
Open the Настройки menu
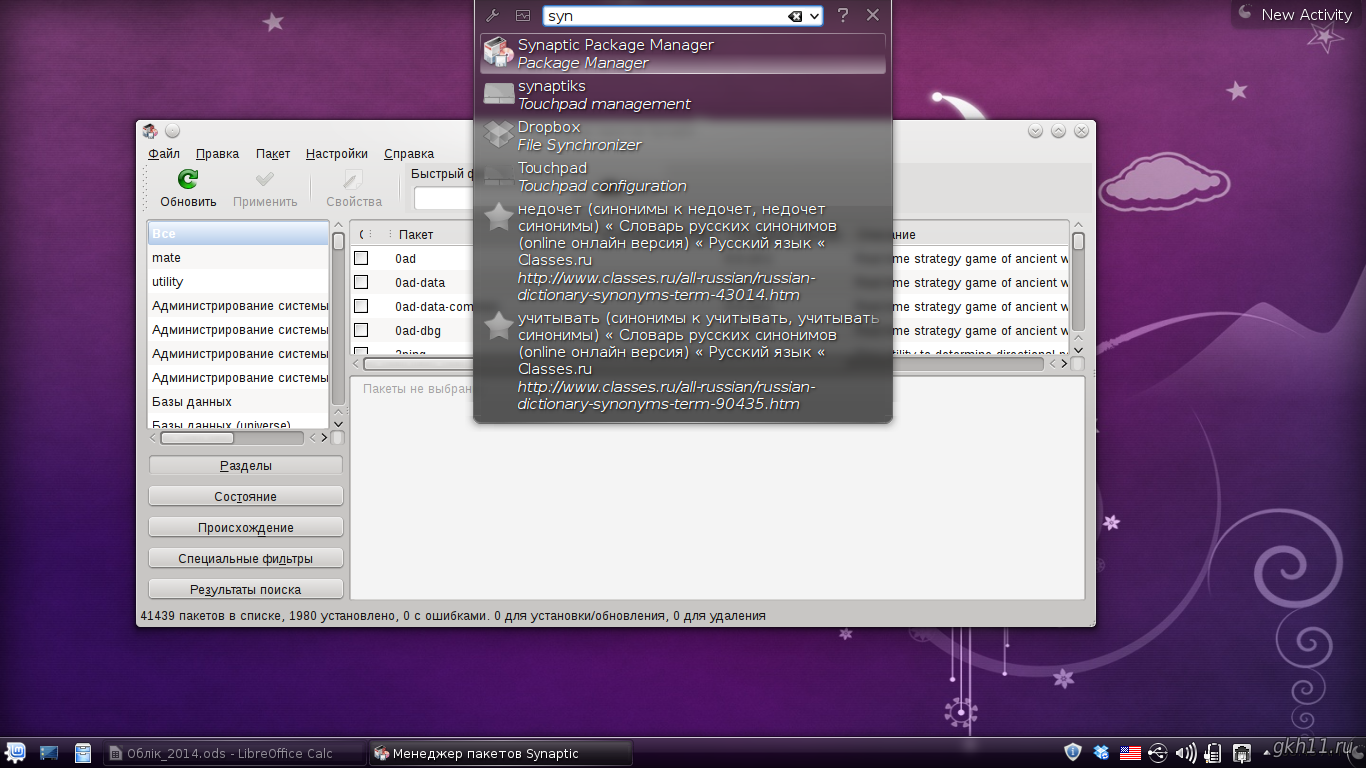336,153
